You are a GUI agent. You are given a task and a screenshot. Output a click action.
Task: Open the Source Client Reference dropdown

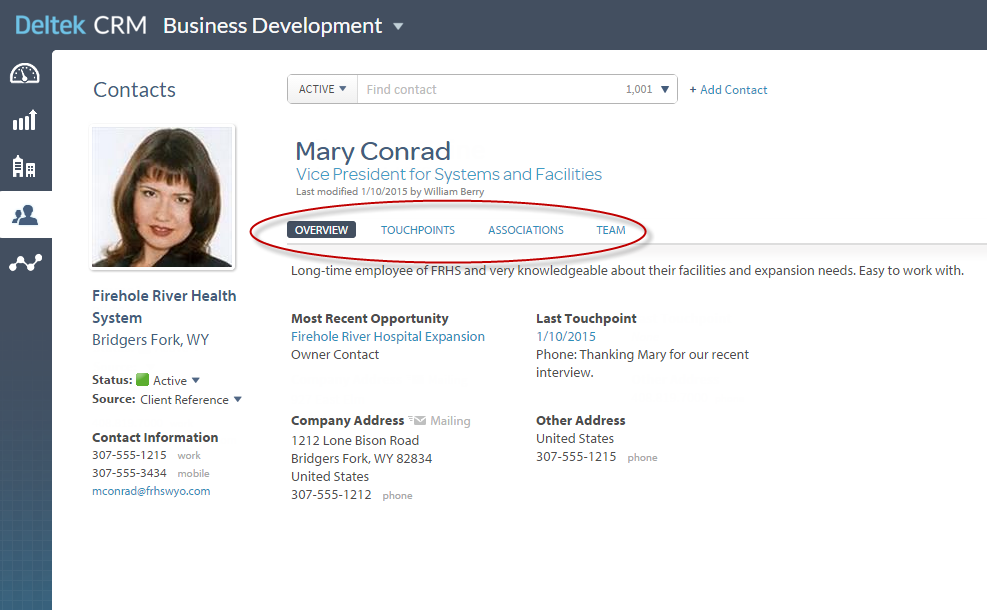(237, 400)
